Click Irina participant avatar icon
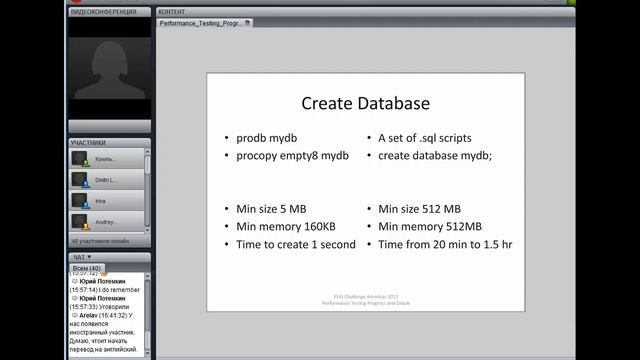The image size is (640, 360). pyautogui.click(x=80, y=201)
